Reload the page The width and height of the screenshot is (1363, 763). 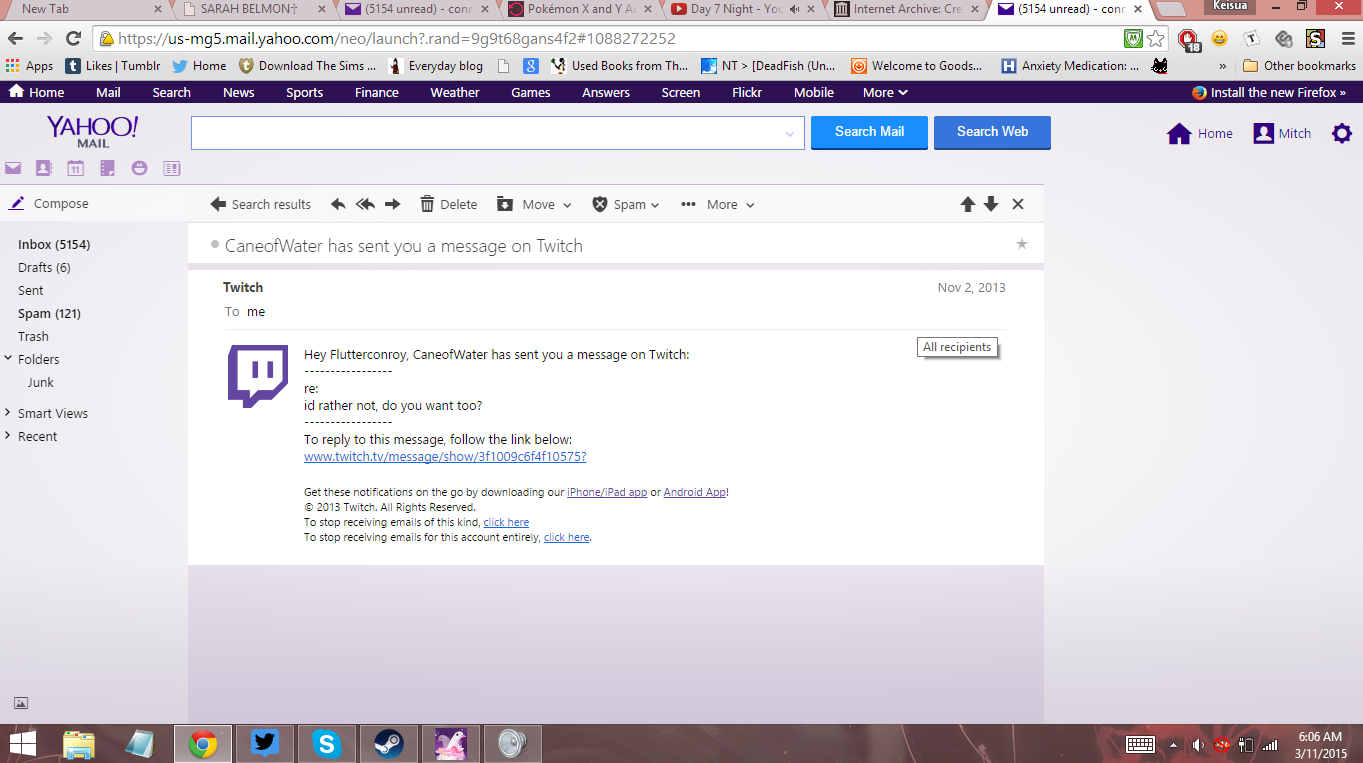coord(73,39)
